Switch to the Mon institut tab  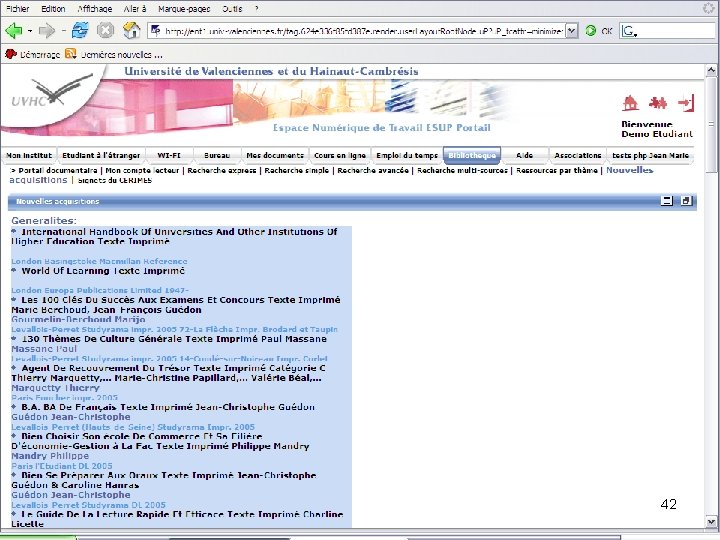29,155
